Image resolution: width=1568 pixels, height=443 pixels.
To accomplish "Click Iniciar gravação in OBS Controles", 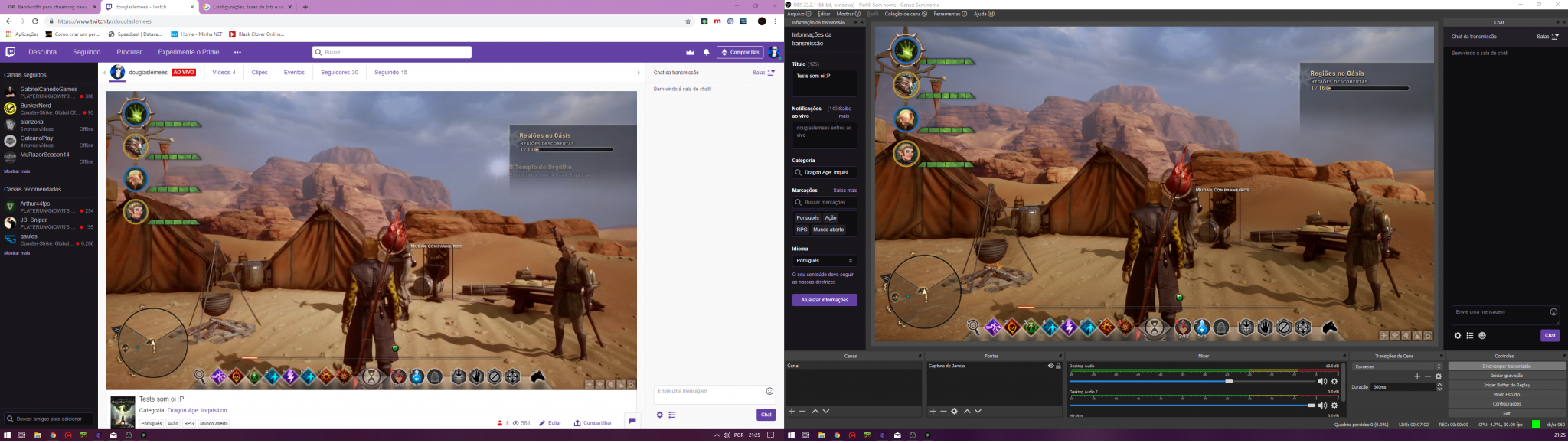I will (x=1507, y=376).
